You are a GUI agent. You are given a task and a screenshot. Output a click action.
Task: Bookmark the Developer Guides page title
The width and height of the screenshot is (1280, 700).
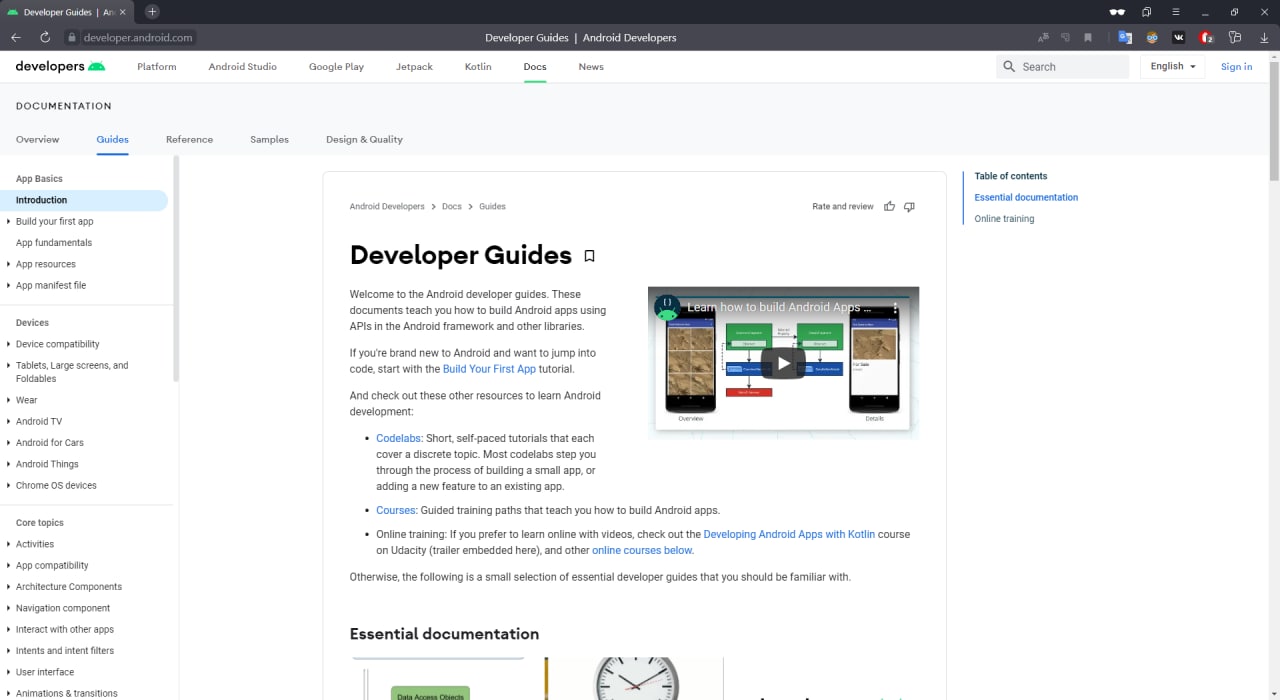point(589,256)
